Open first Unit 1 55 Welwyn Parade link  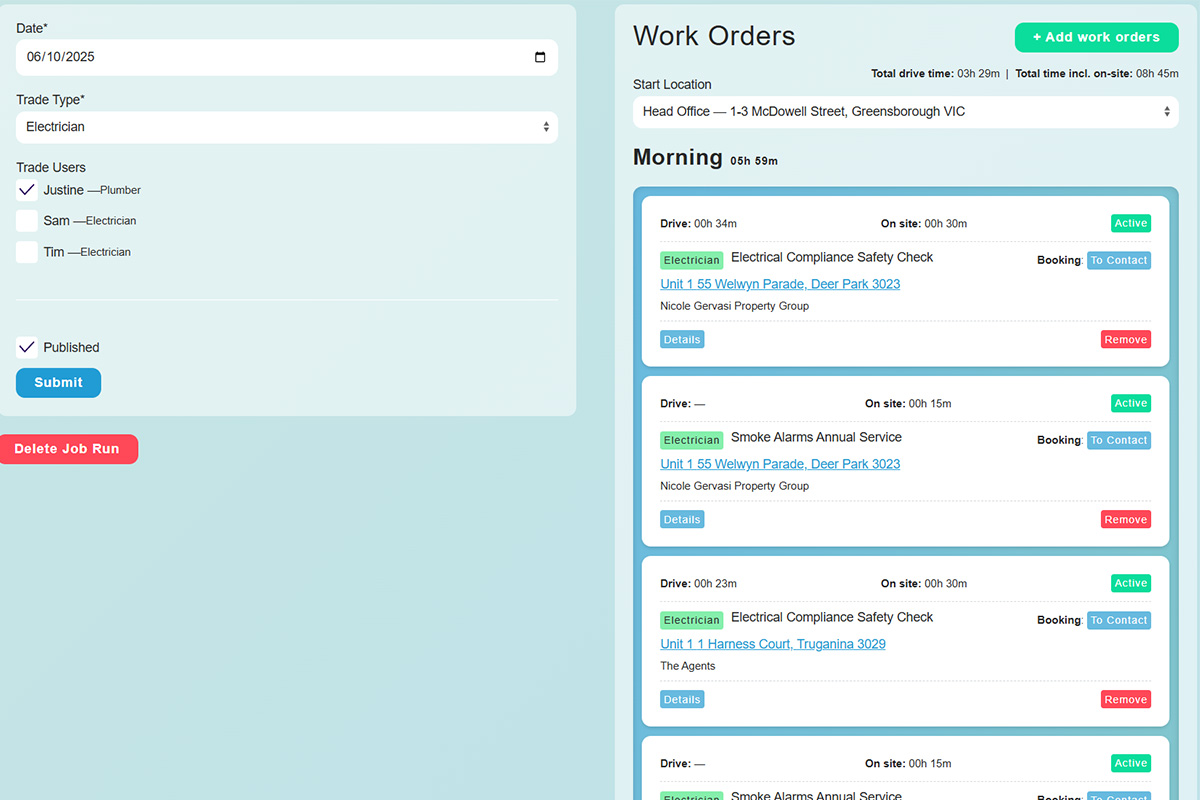click(780, 284)
